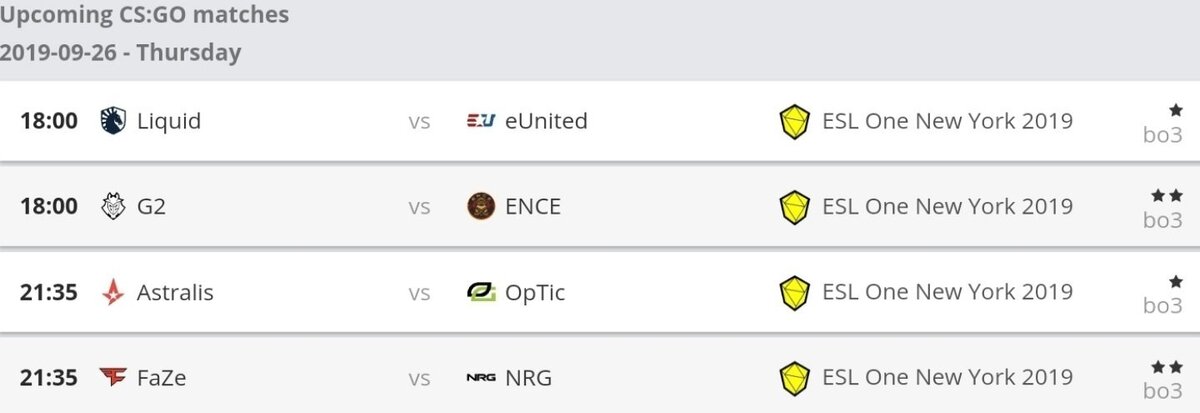The height and width of the screenshot is (413, 1200).
Task: Open ESL One New York 2019 in G2 row
Action: (x=947, y=207)
